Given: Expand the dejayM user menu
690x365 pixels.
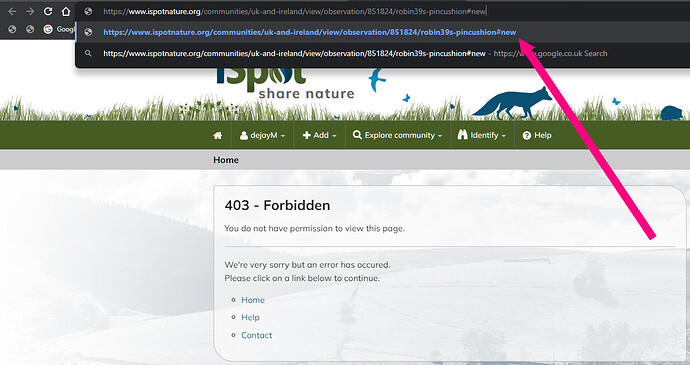Looking at the screenshot, I should point(262,136).
